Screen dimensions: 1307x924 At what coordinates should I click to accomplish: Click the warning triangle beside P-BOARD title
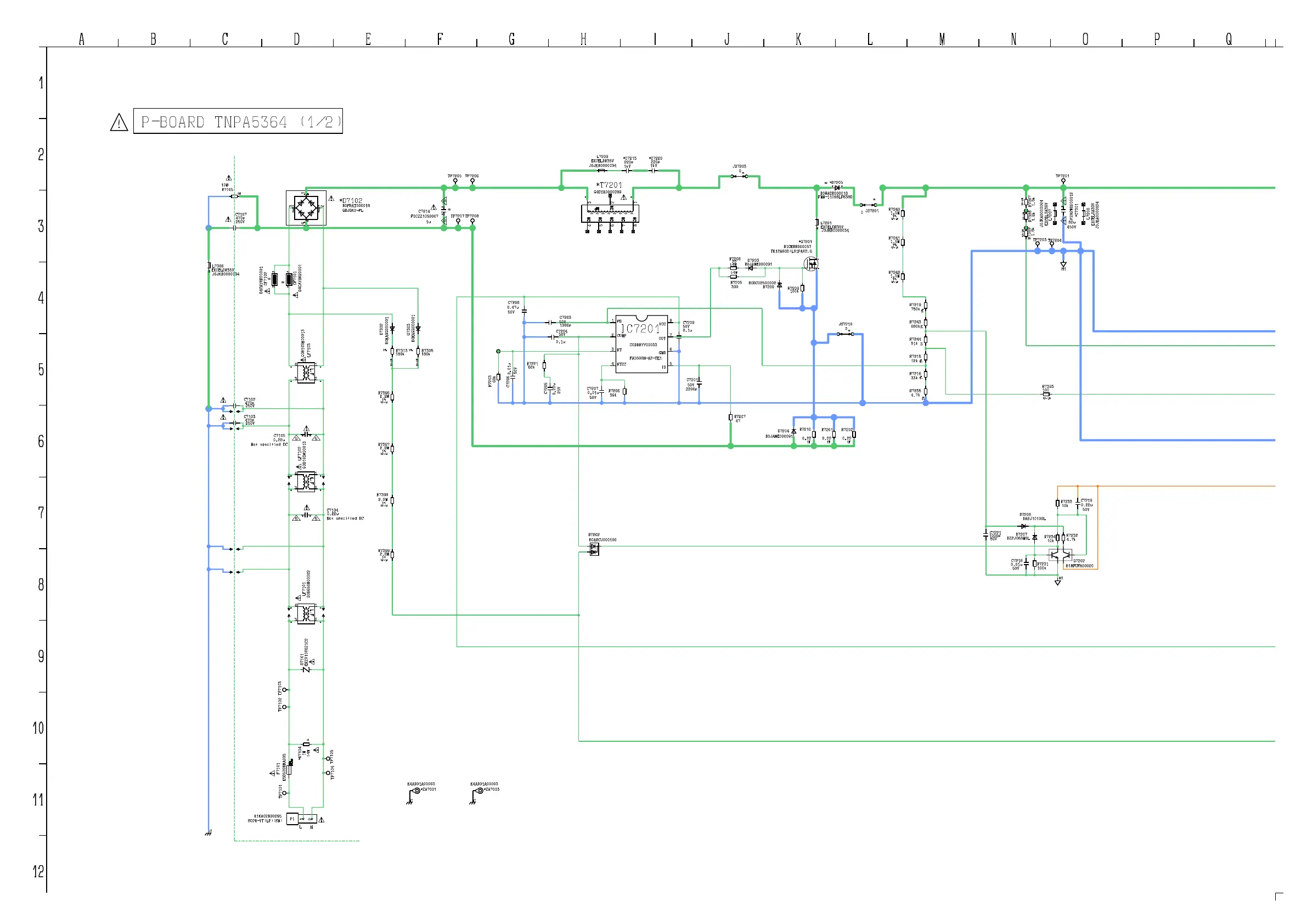[119, 122]
